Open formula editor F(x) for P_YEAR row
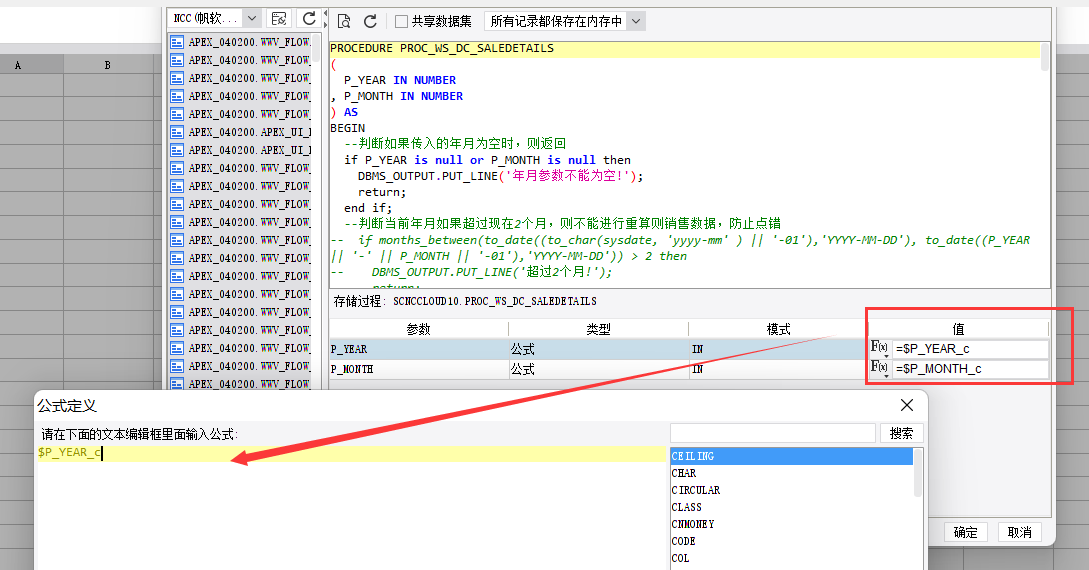The height and width of the screenshot is (570, 1089). coord(879,348)
